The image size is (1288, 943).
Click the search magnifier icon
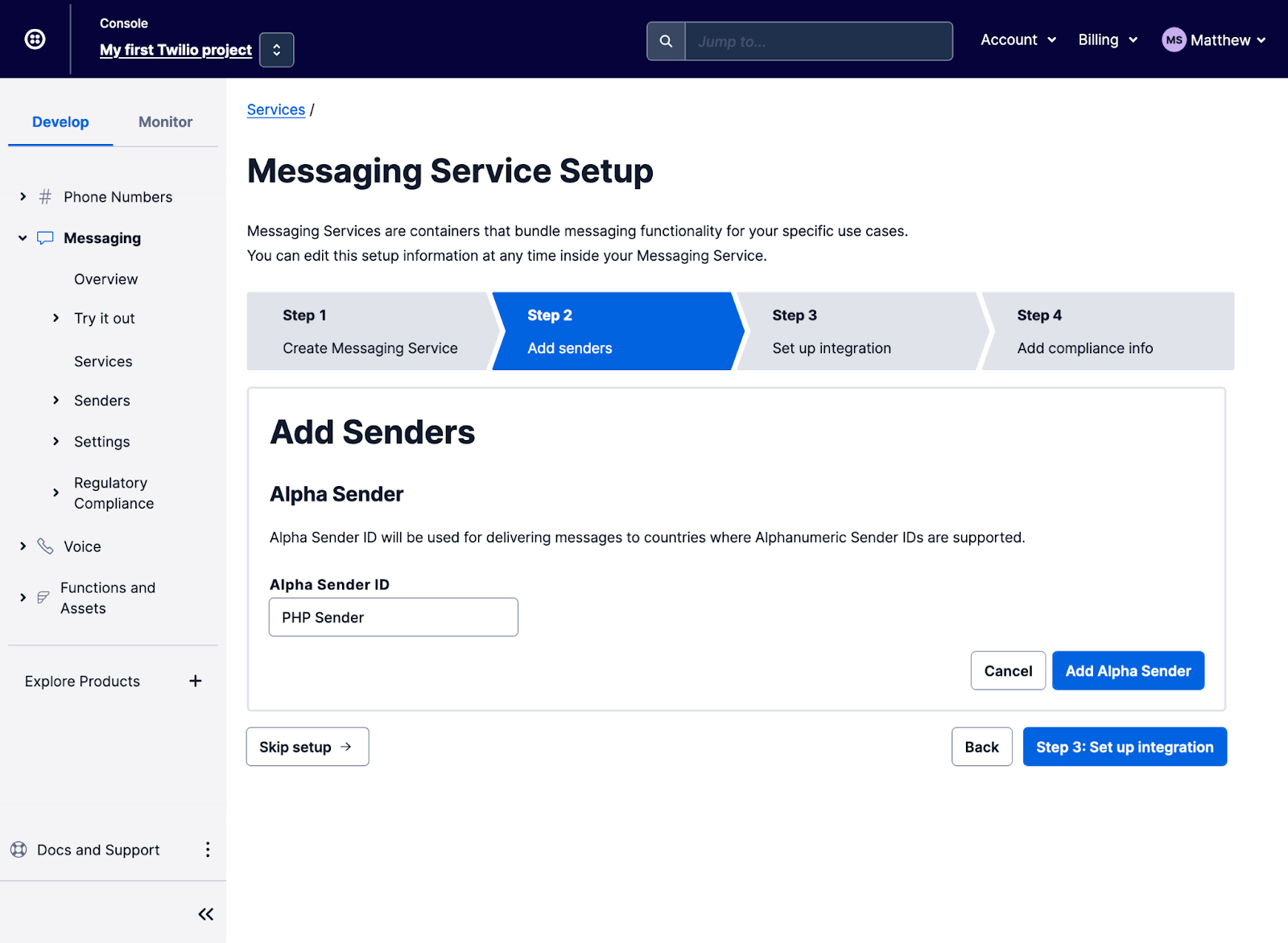(666, 41)
